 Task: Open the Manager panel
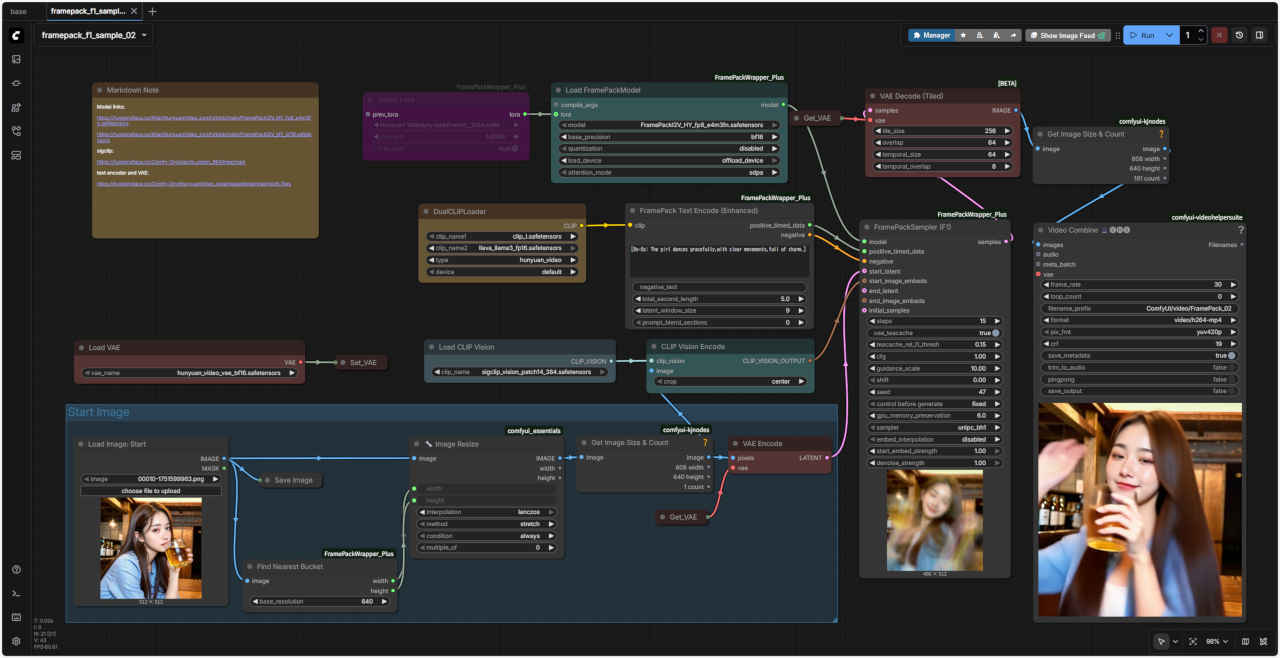(x=931, y=35)
